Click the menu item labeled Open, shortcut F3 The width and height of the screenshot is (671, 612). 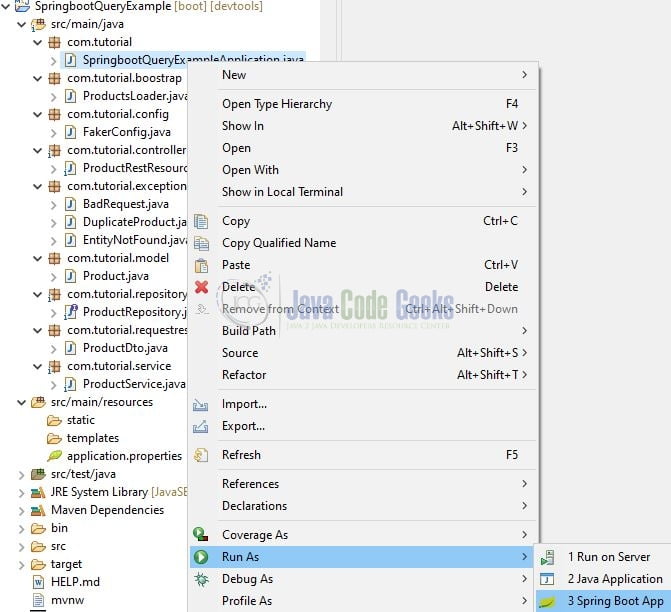pos(364,148)
